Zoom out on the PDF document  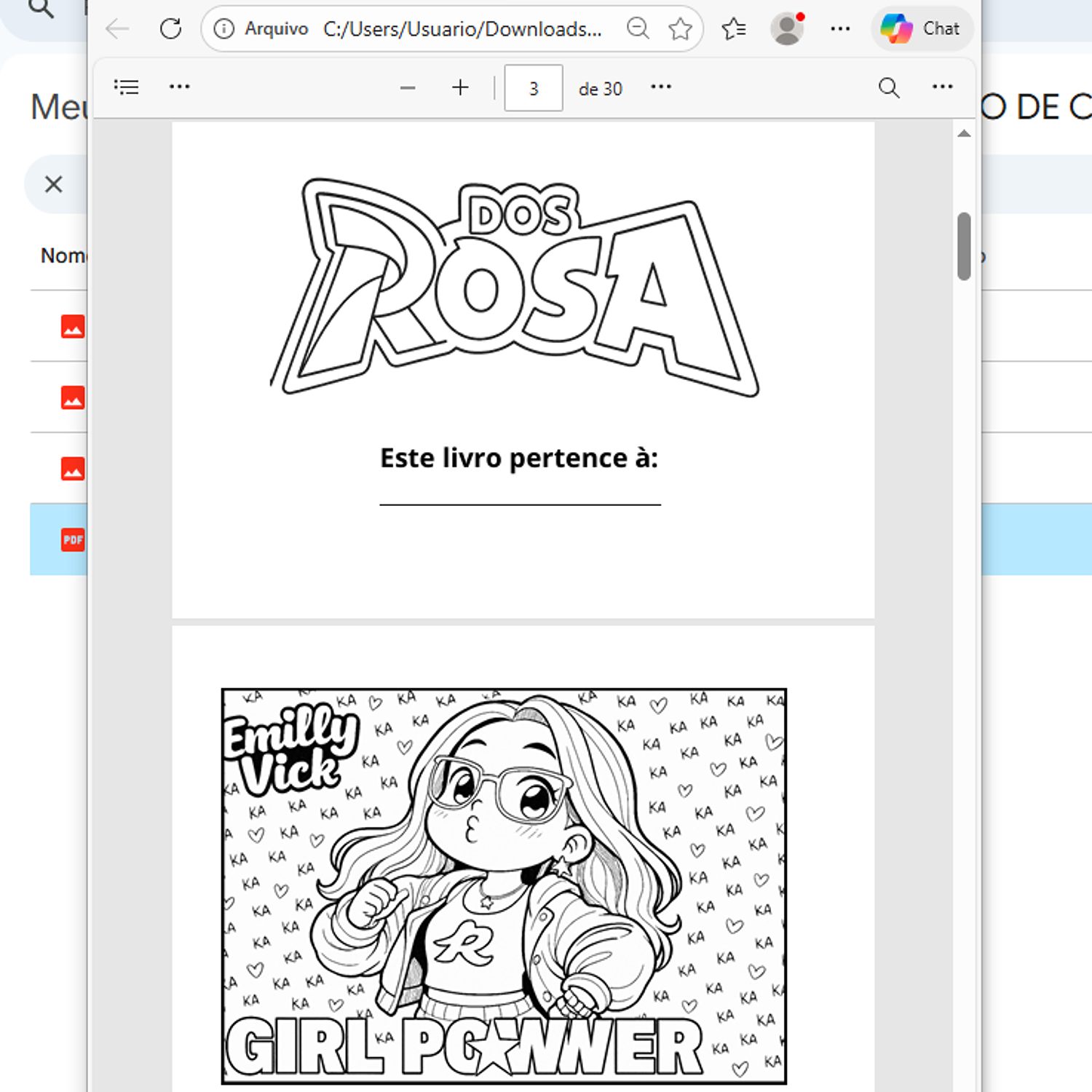[408, 87]
